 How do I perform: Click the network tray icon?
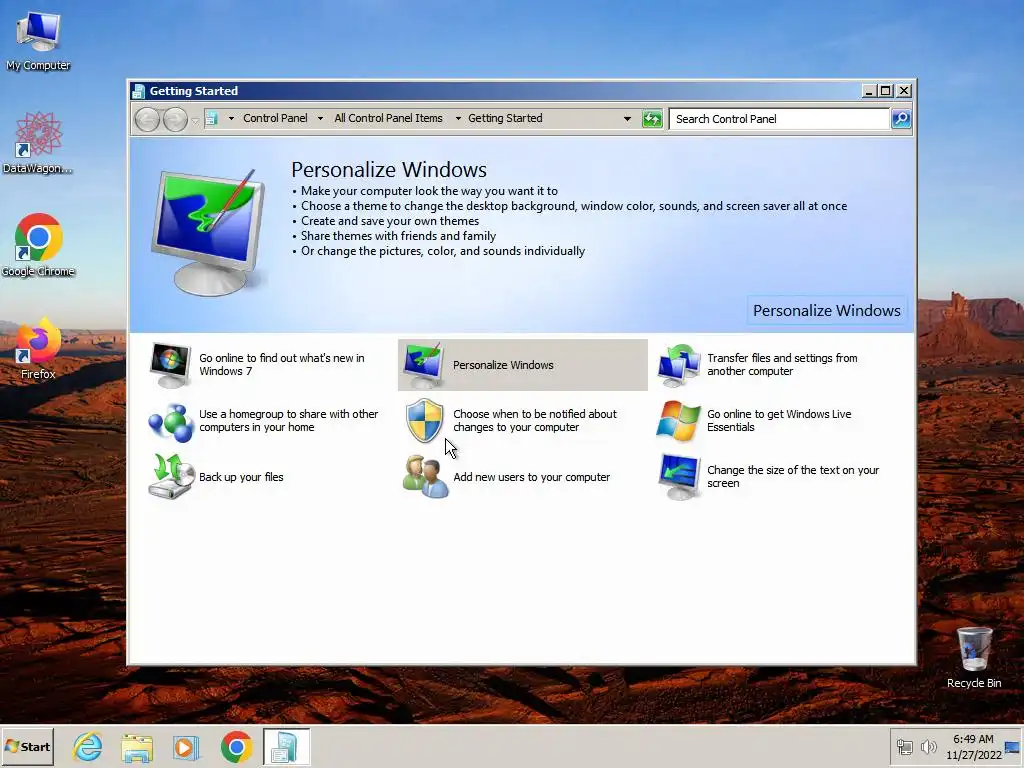point(904,746)
